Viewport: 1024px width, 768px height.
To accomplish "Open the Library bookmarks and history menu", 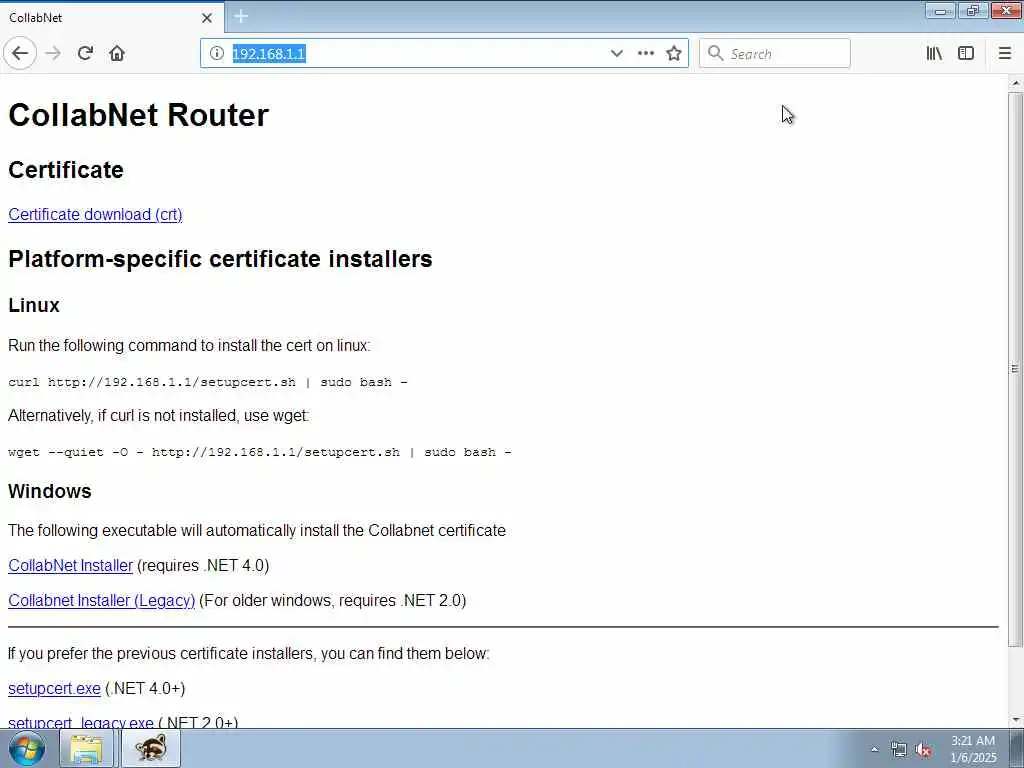I will click(934, 54).
